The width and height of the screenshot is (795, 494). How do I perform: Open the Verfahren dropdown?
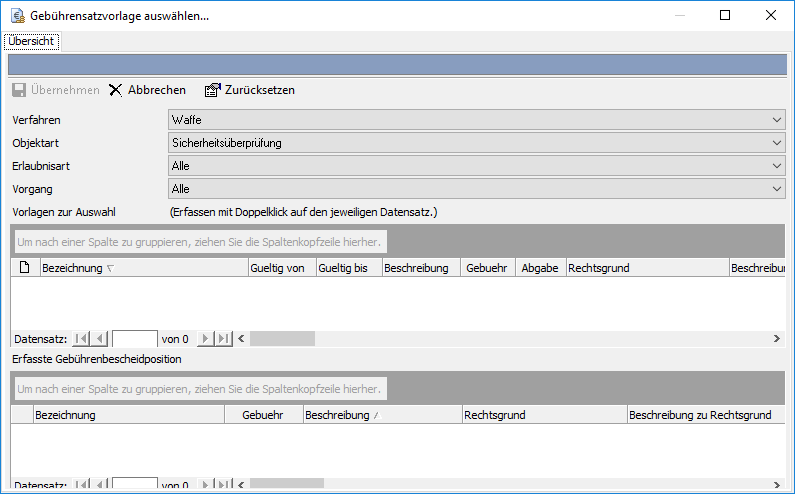tap(777, 120)
